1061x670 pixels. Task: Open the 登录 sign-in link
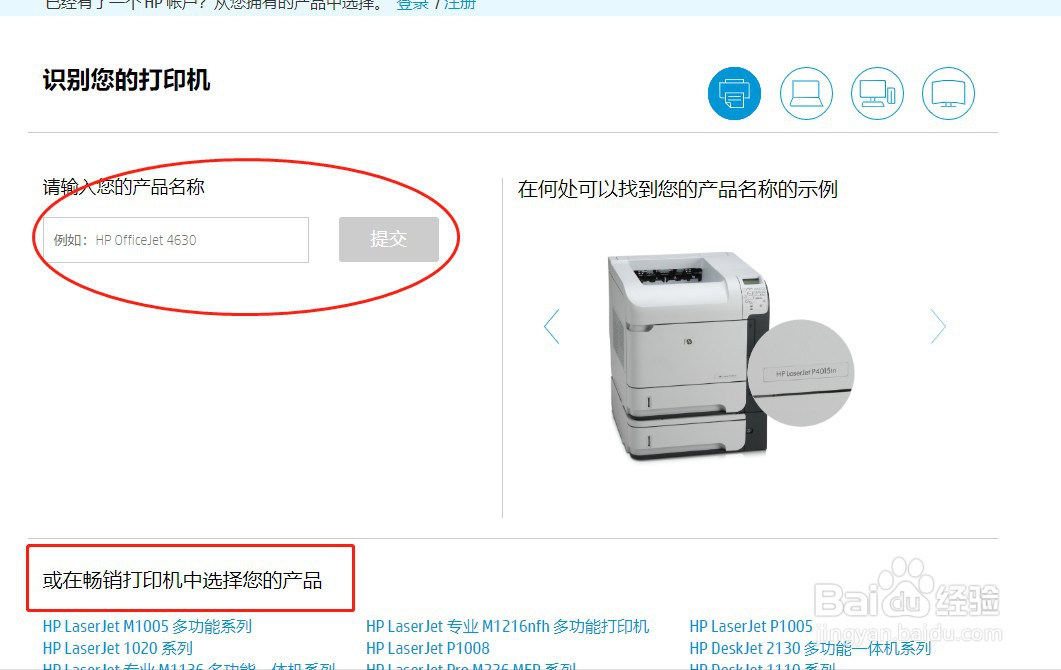click(x=412, y=5)
